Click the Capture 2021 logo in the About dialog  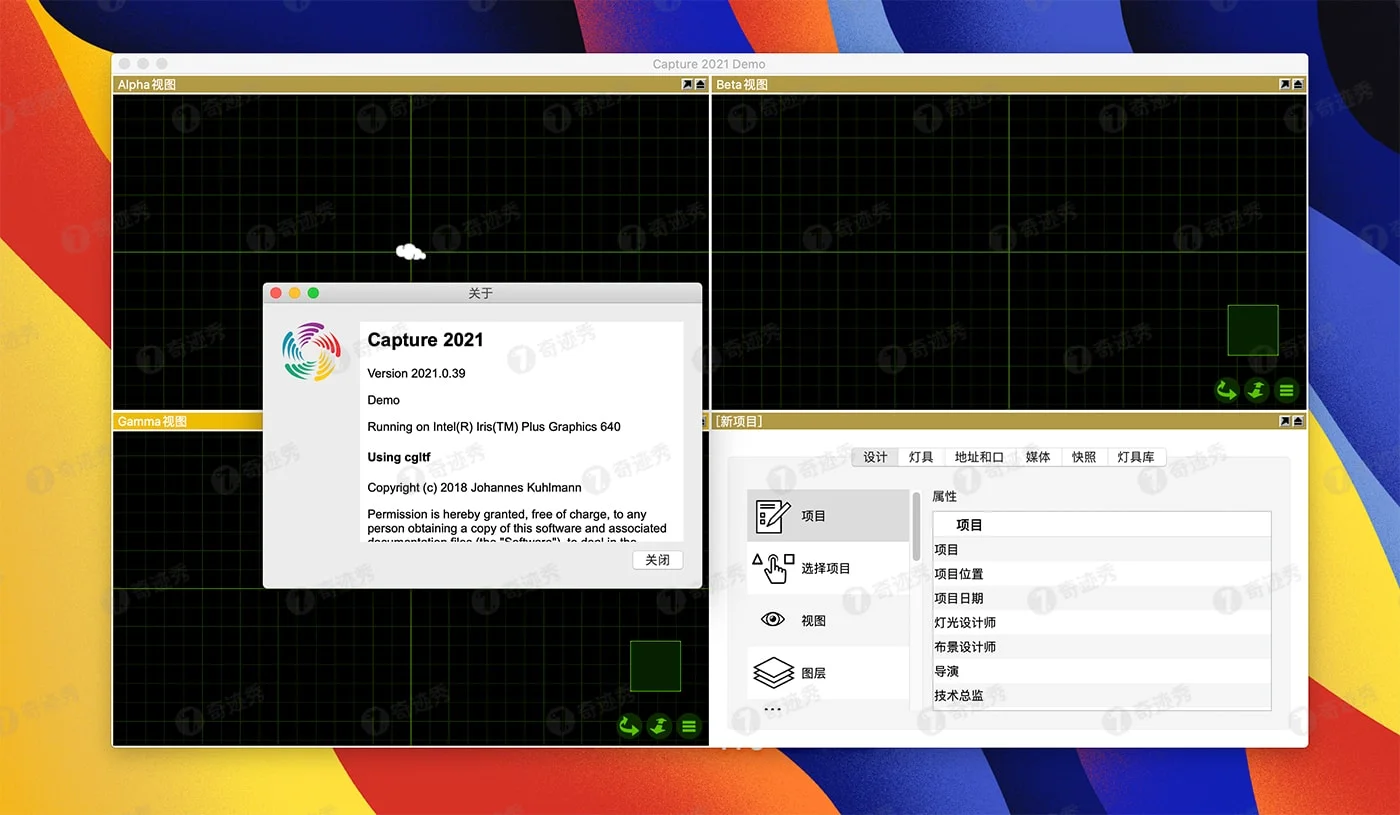click(x=311, y=352)
